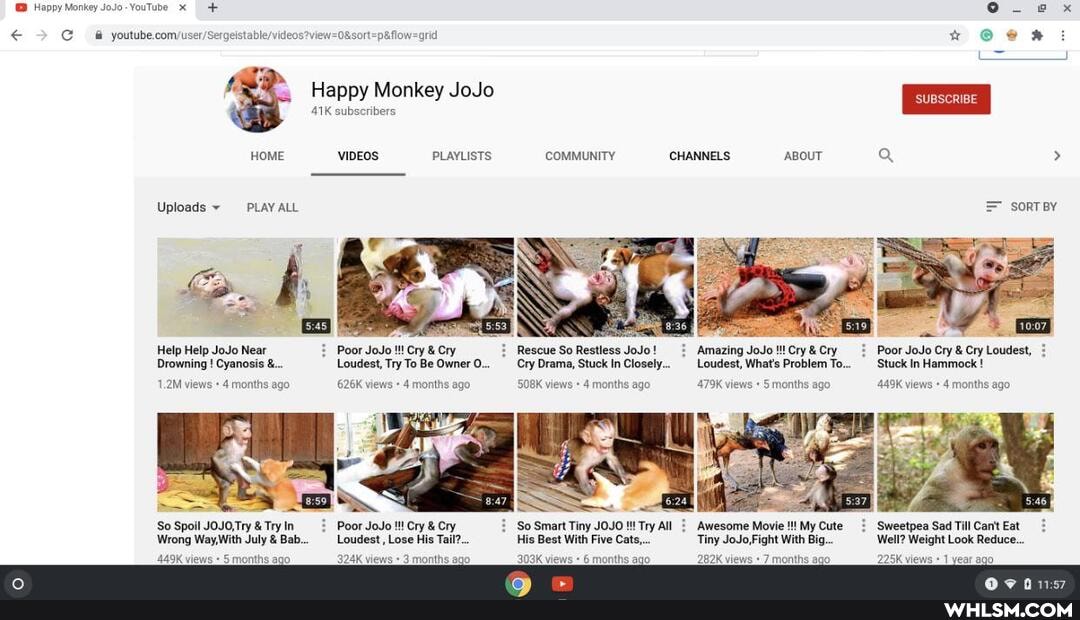The height and width of the screenshot is (620, 1080).
Task: Open options for Help Help JoJo Near Drowning video
Action: [x=323, y=351]
